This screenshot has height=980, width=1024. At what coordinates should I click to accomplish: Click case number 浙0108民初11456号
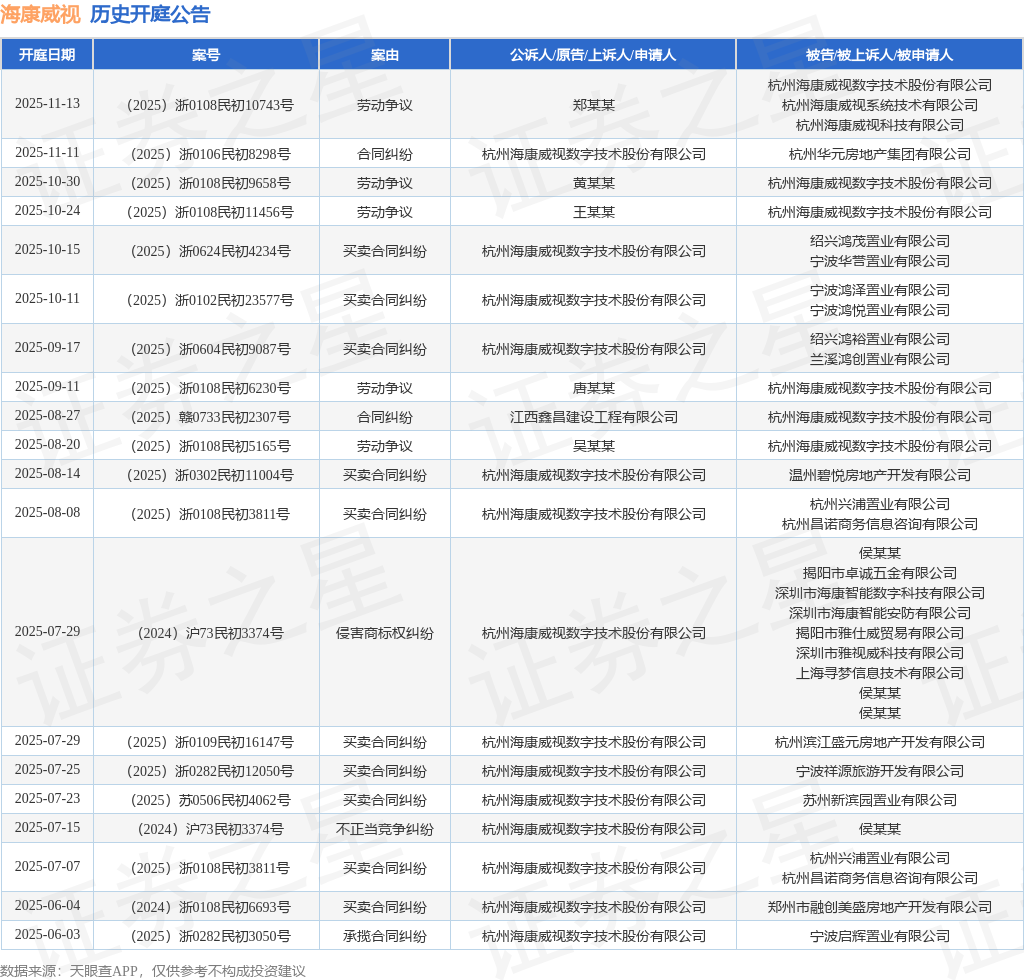[210, 212]
